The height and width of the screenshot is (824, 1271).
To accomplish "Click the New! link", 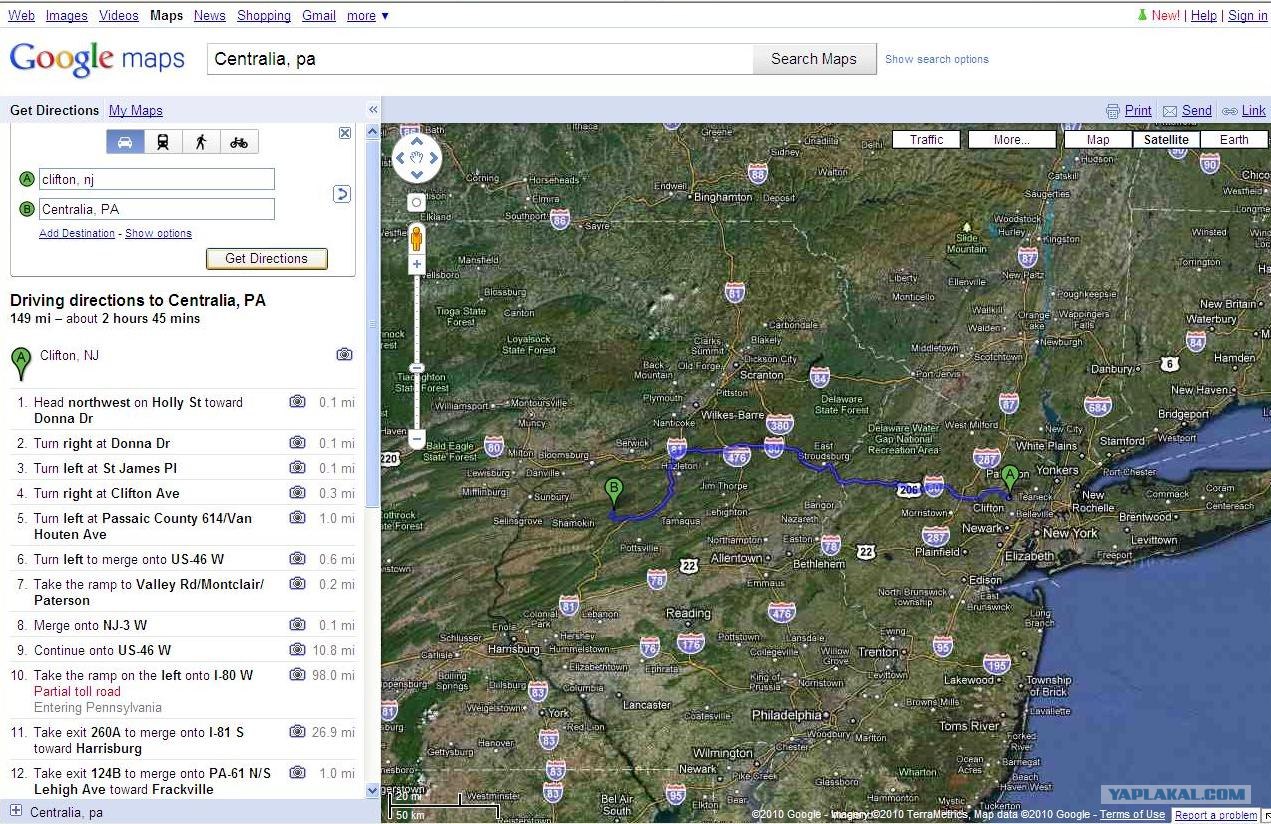I will point(1165,15).
